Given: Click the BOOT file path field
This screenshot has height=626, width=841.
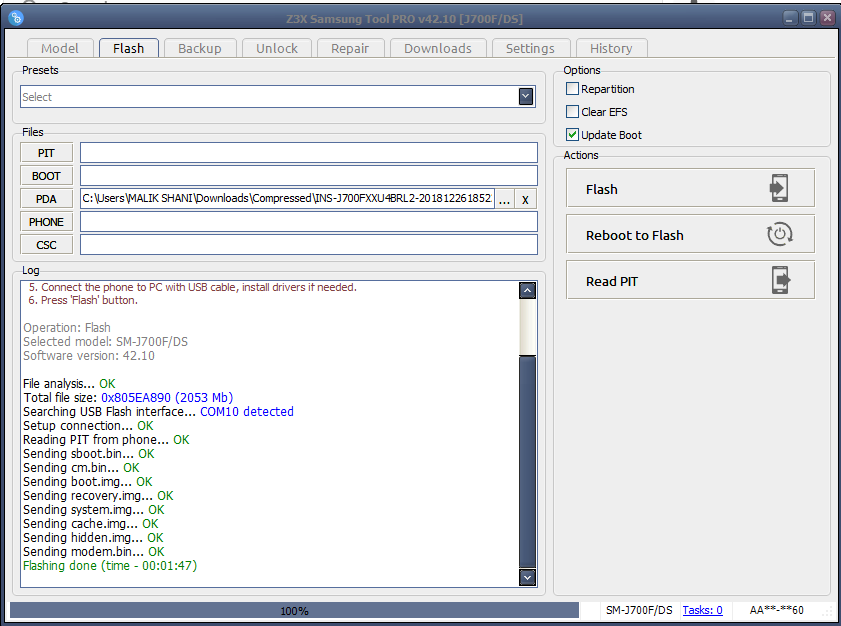Looking at the screenshot, I should (309, 176).
